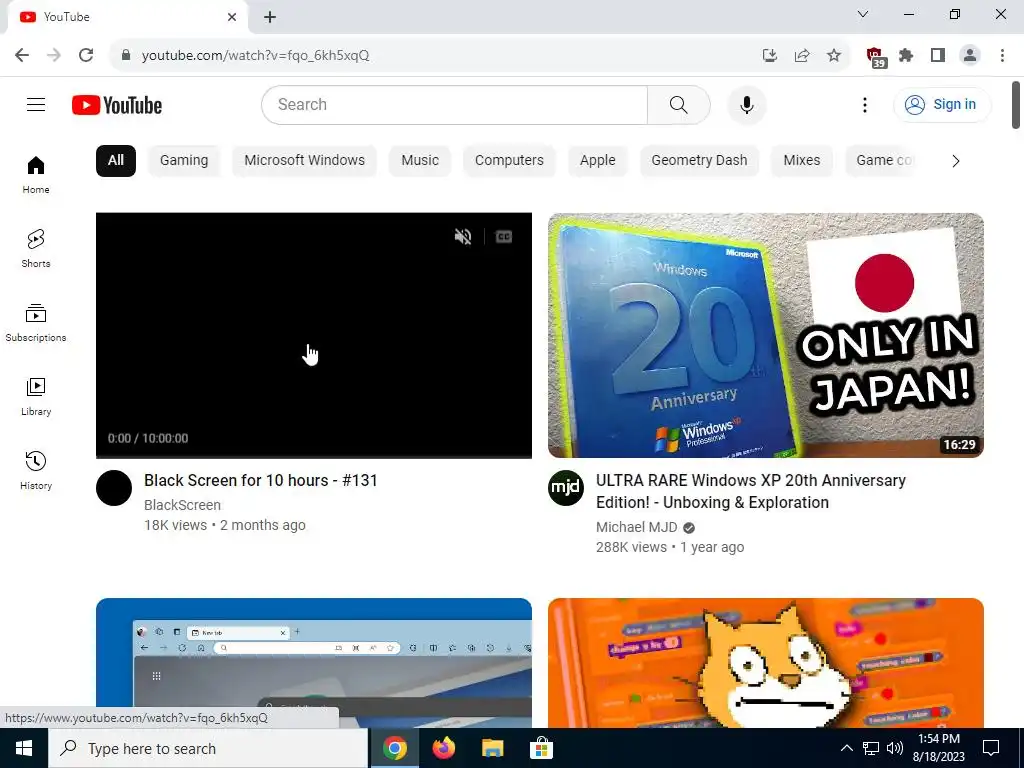Go to Home in sidebar
The height and width of the screenshot is (768, 1024).
point(36,175)
